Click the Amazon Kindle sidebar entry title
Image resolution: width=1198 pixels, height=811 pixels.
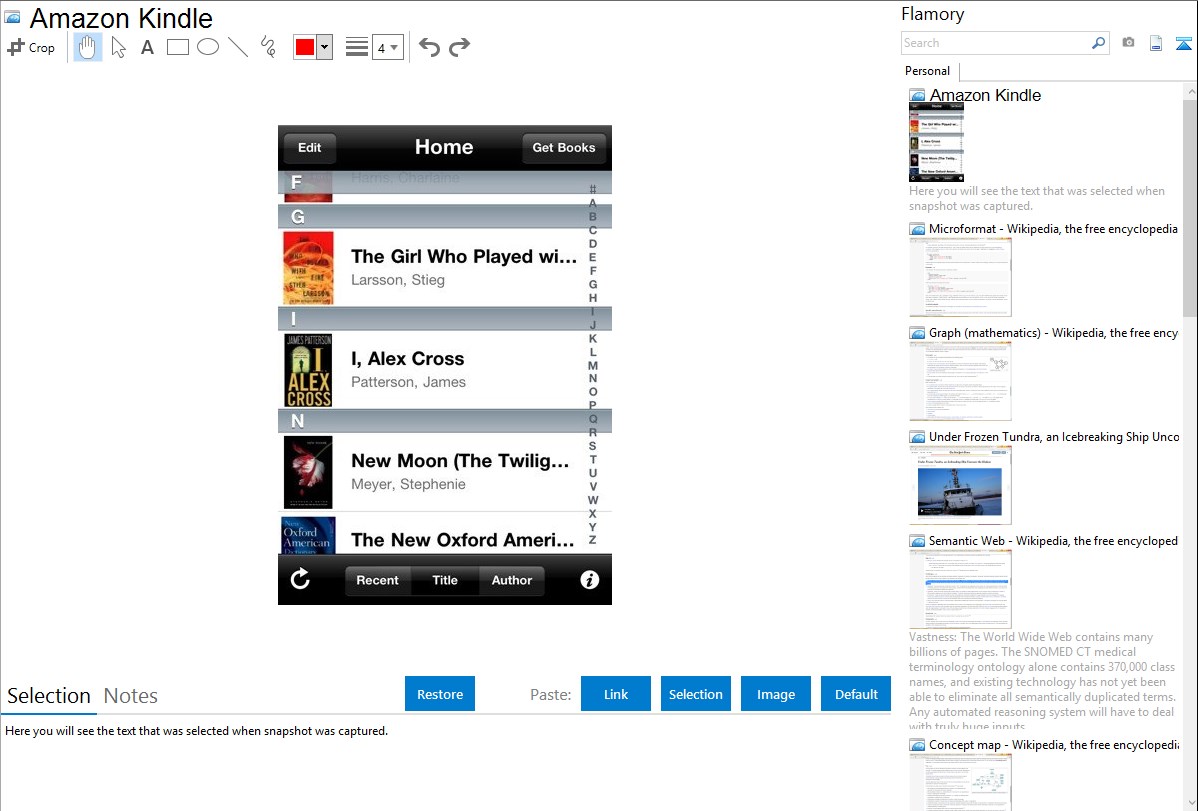985,95
